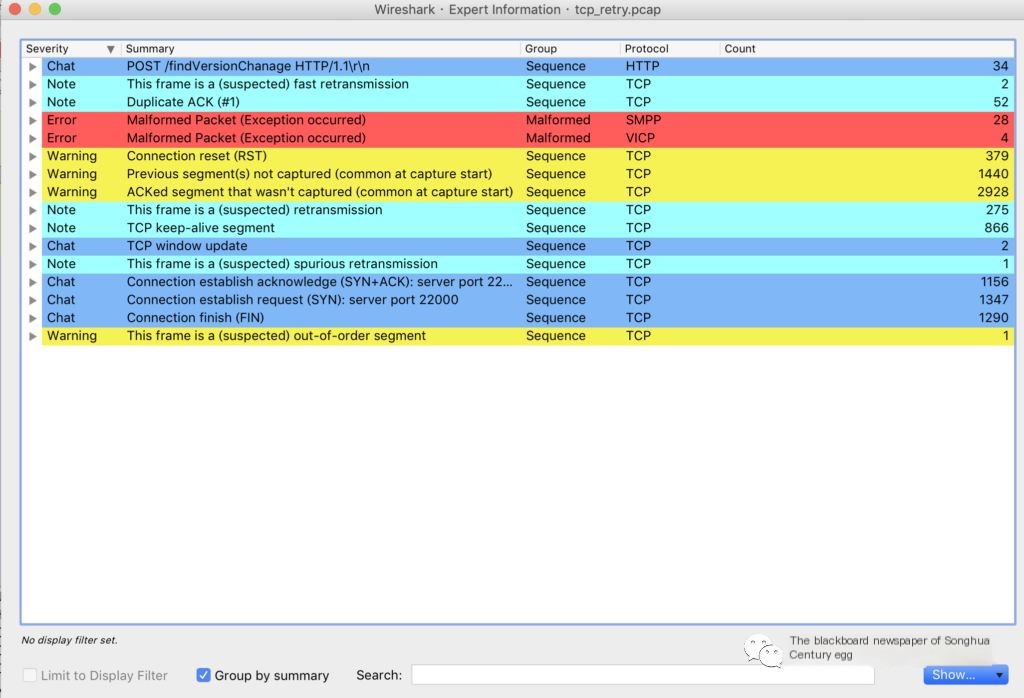
Task: Toggle the Limit to Display Filter checkbox
Action: pyautogui.click(x=29, y=675)
